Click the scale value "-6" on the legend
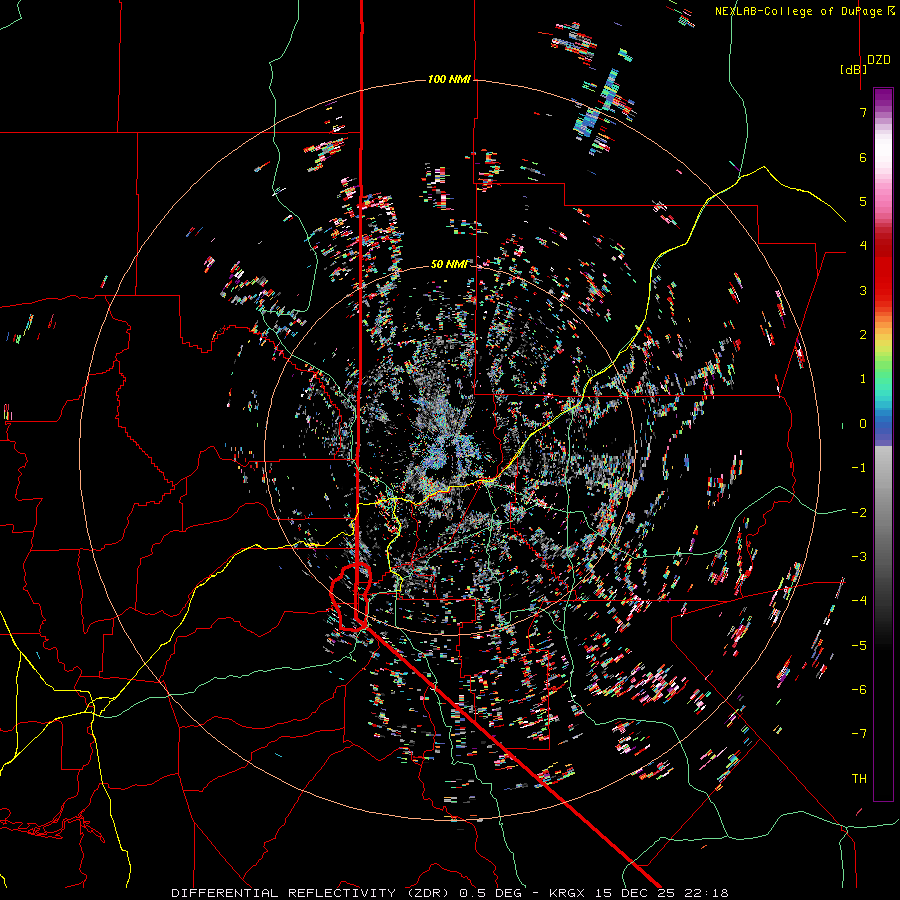Screen dimensions: 900x900 (x=859, y=690)
